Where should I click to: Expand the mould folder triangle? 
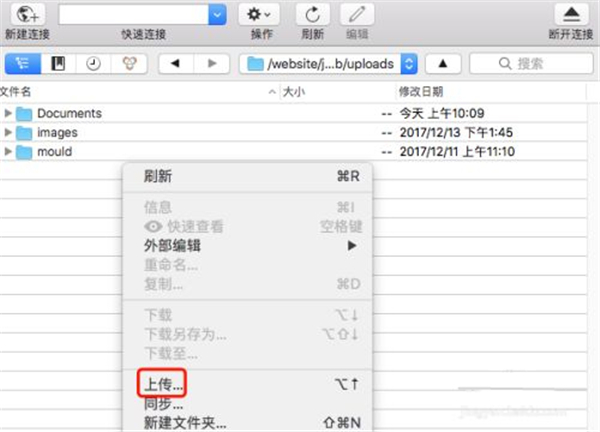tap(9, 151)
